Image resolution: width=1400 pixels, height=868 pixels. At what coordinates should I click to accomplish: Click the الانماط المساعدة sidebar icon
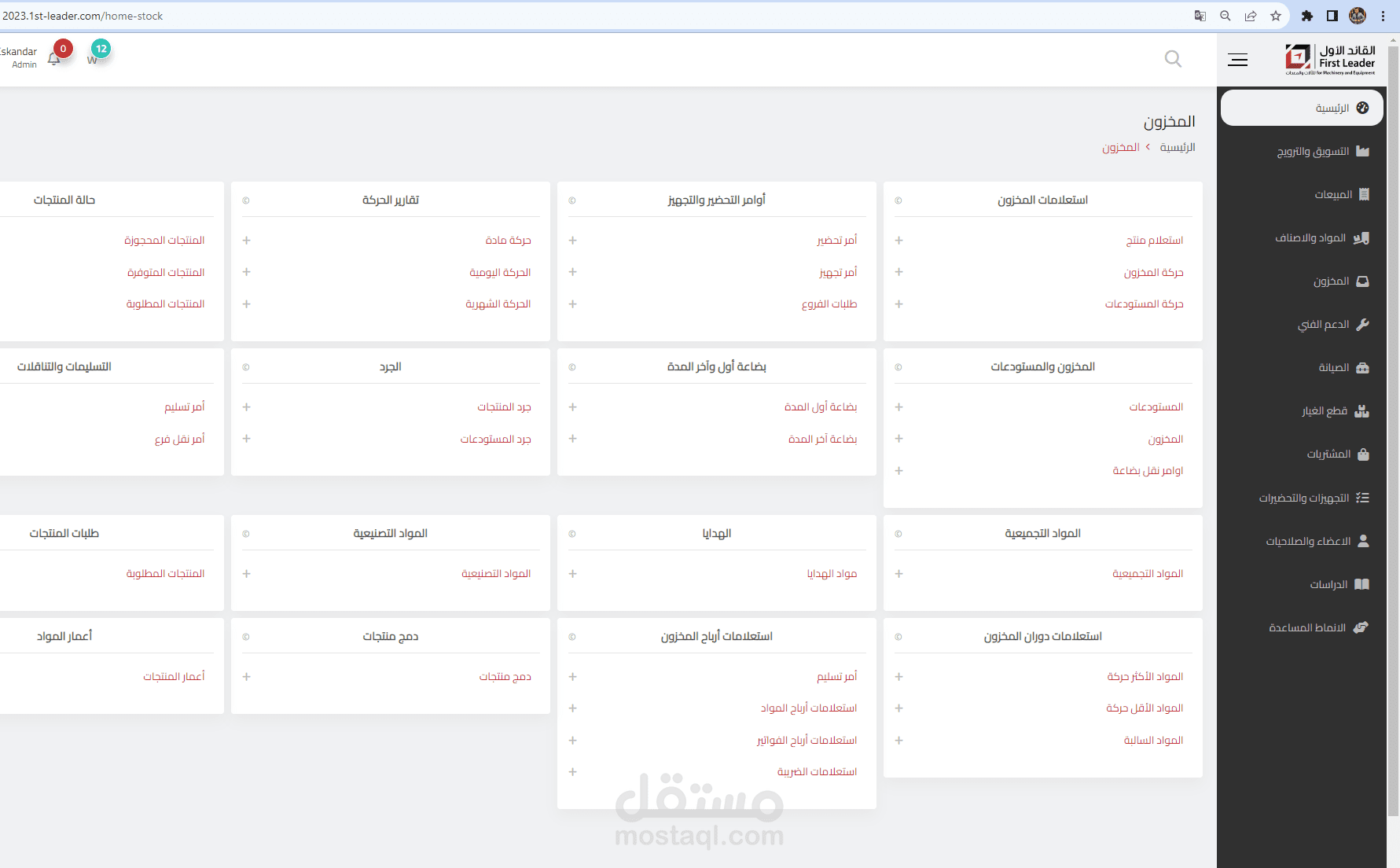(x=1361, y=627)
